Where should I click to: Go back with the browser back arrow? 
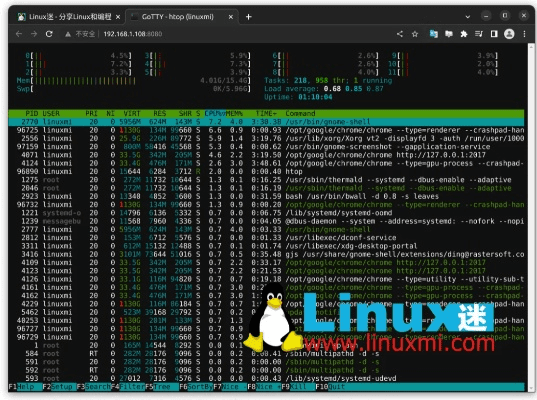(x=19, y=34)
